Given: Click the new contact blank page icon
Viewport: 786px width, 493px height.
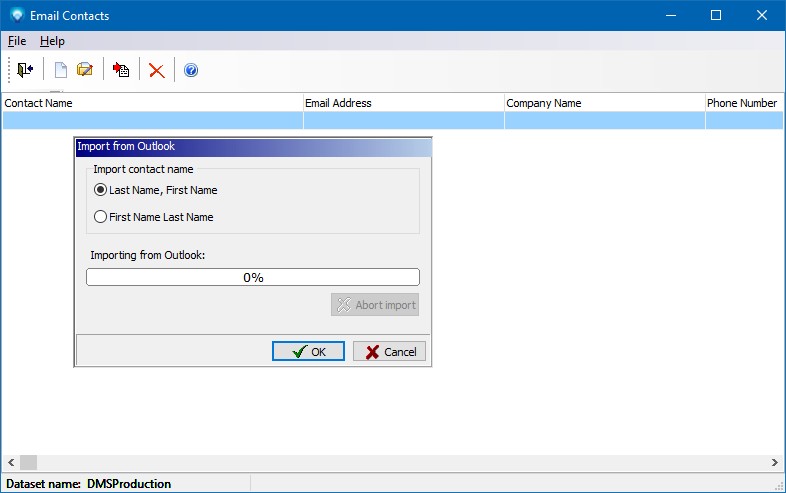Looking at the screenshot, I should click(x=61, y=70).
